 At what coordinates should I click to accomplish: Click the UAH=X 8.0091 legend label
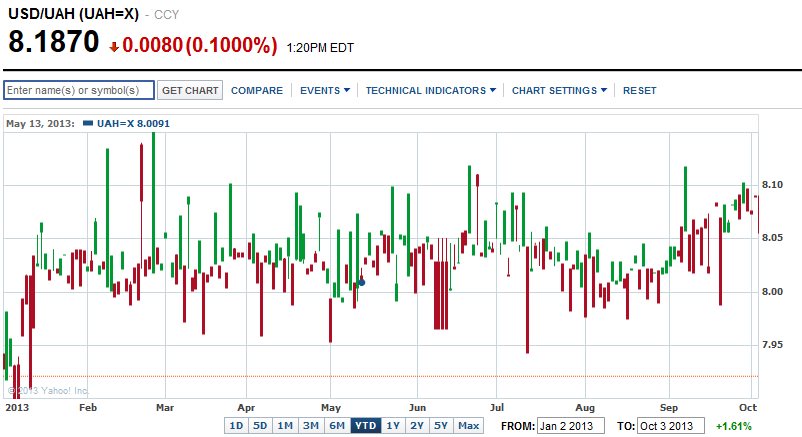click(x=133, y=123)
